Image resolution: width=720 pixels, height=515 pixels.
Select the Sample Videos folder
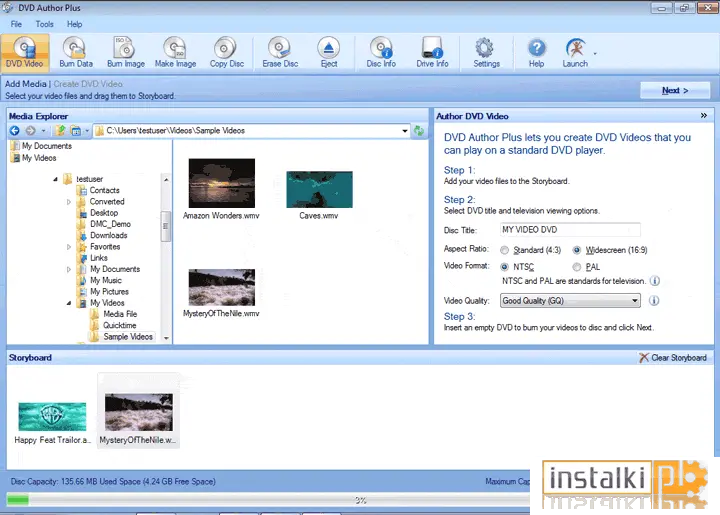[x=128, y=336]
